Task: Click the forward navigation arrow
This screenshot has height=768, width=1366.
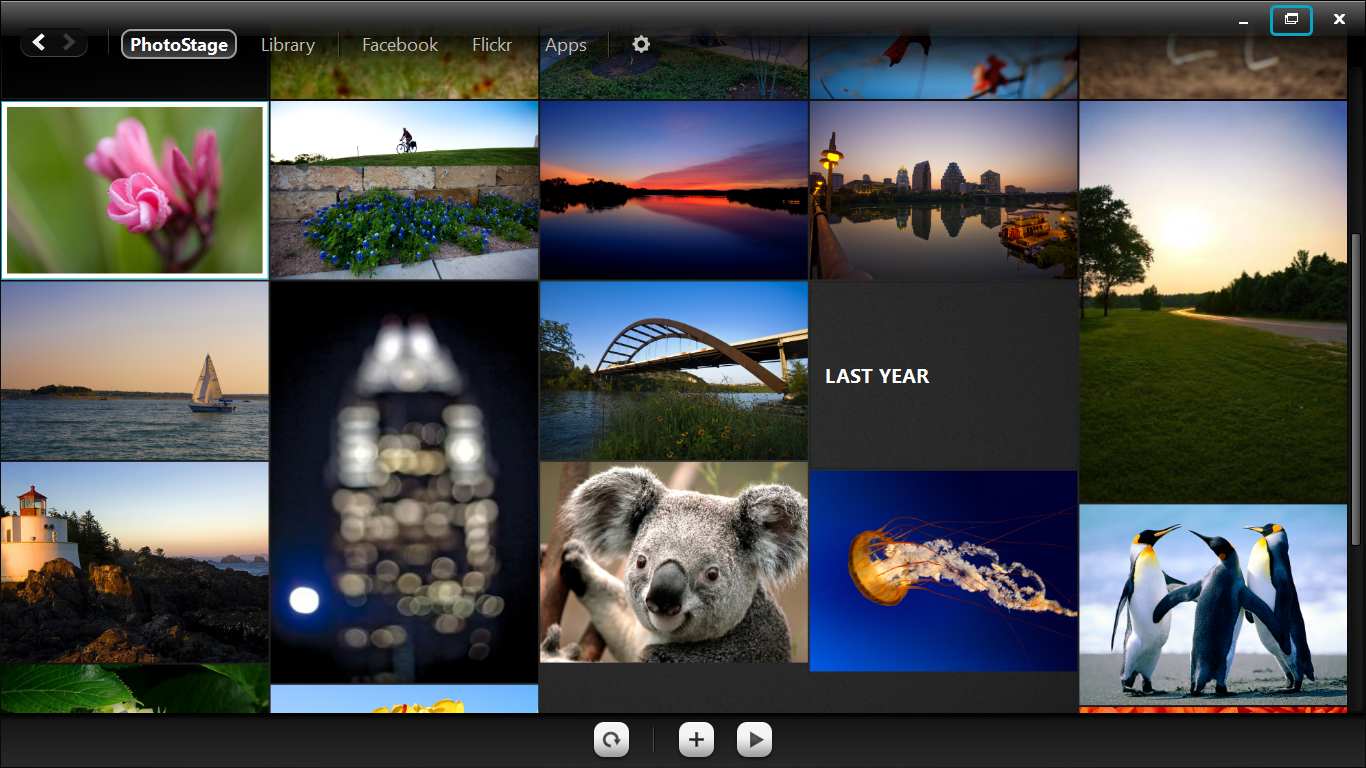Action: (x=69, y=42)
